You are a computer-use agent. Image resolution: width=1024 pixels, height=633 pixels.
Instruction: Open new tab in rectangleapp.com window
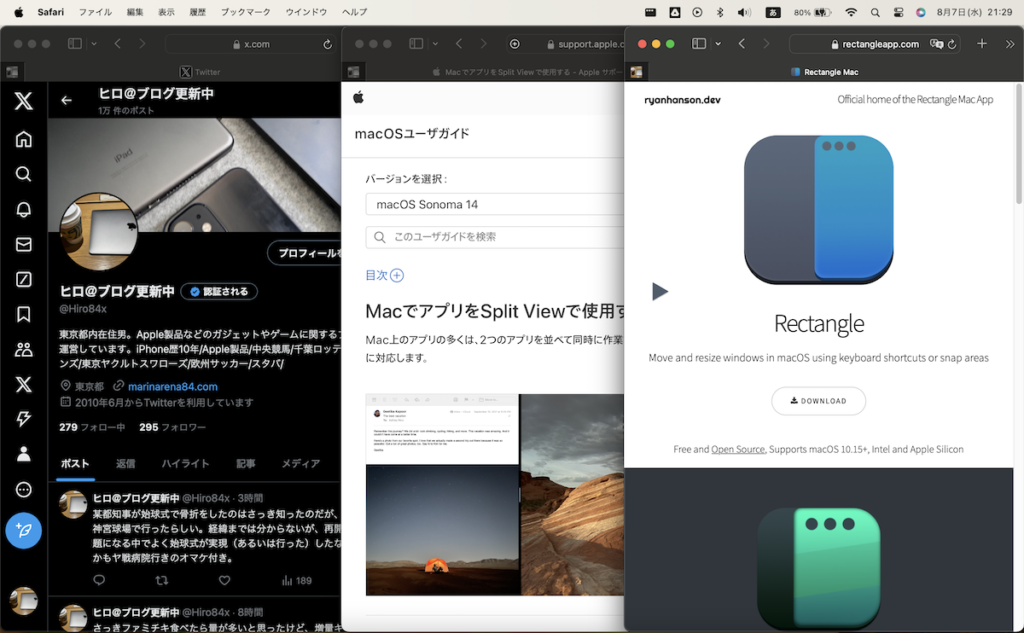tap(982, 44)
